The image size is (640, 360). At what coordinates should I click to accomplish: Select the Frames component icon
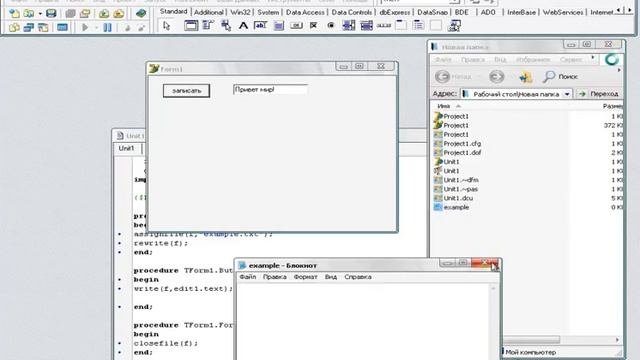191,26
